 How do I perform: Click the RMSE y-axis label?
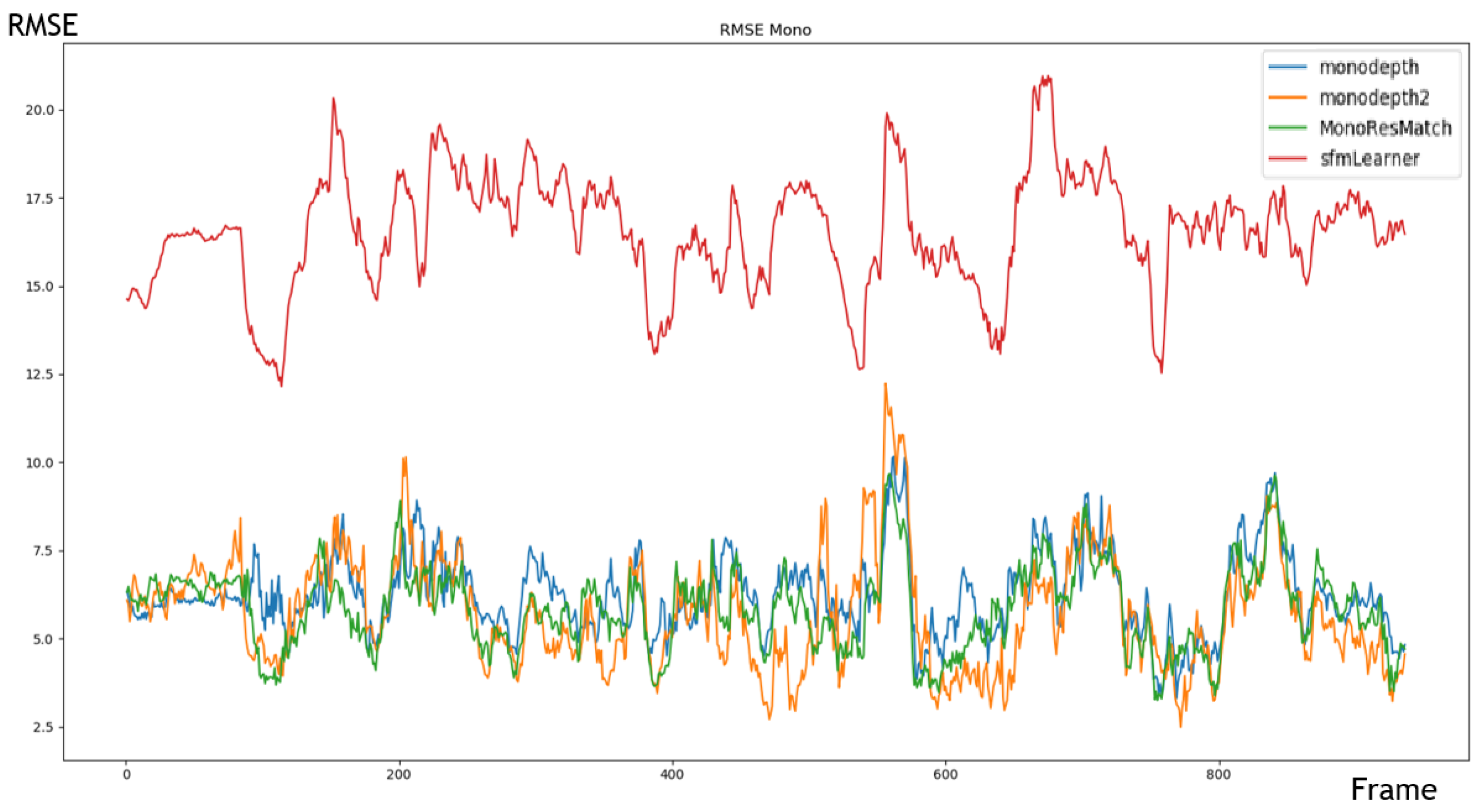43,25
